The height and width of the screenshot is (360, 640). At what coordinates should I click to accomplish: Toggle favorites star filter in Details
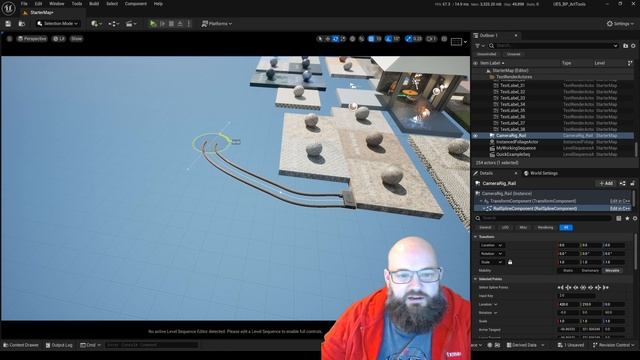tap(627, 218)
